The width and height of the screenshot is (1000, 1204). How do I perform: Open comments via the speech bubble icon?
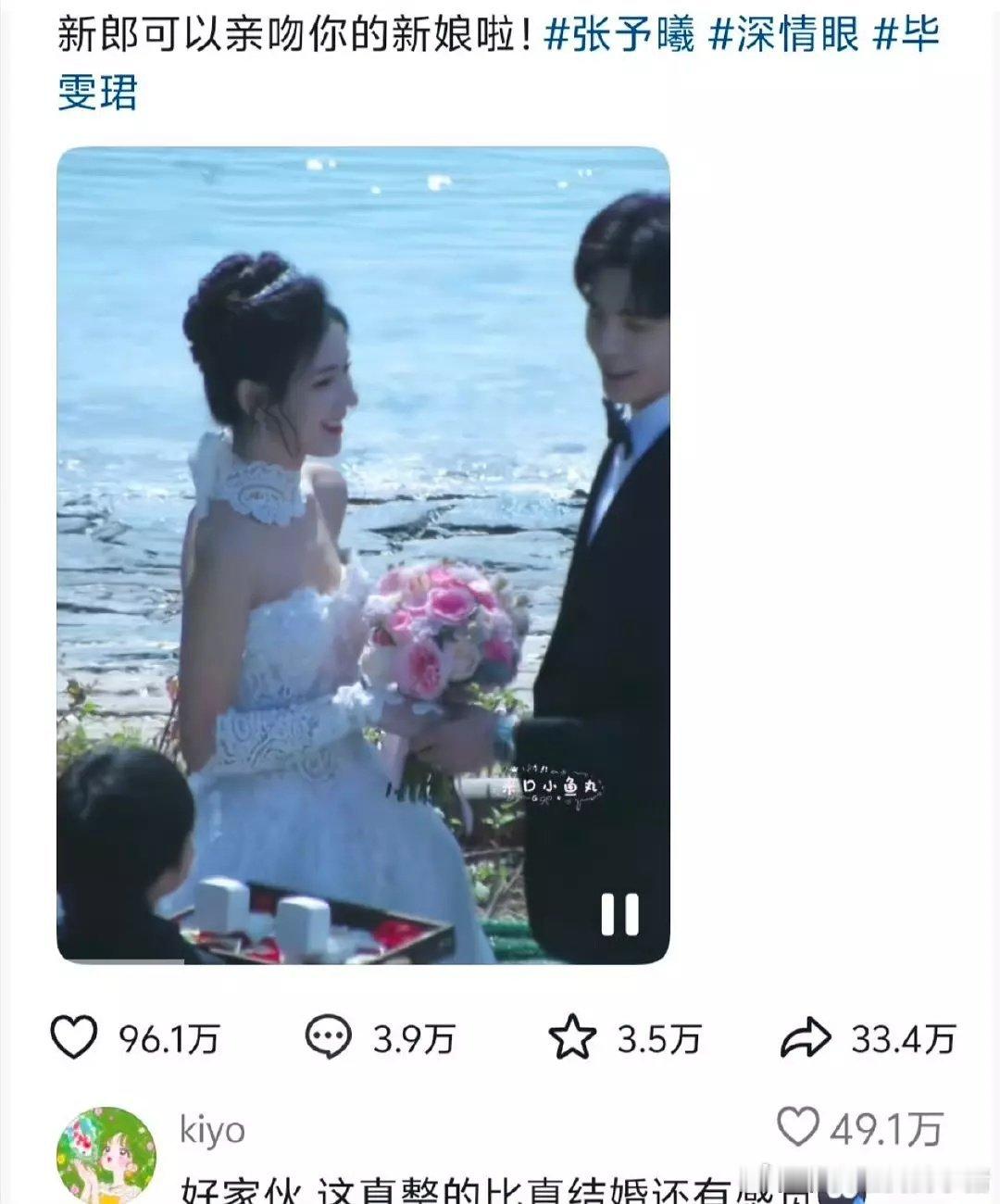pos(329,1037)
